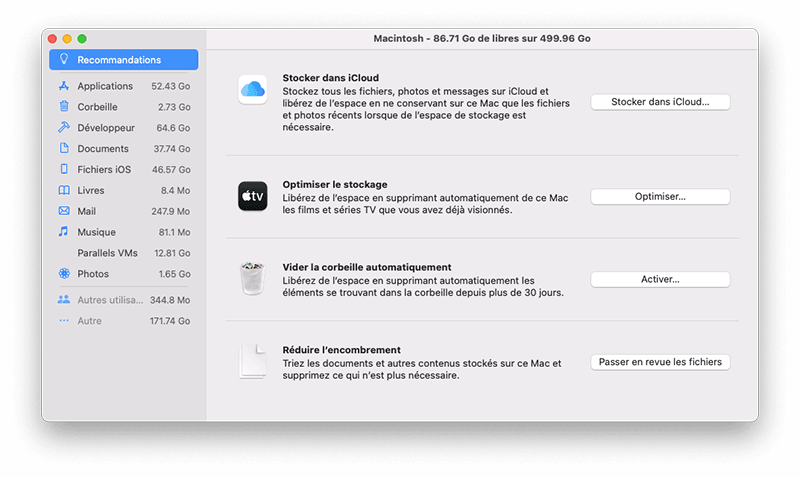800x477 pixels.
Task: Select the Musique category label
Action: (96, 232)
